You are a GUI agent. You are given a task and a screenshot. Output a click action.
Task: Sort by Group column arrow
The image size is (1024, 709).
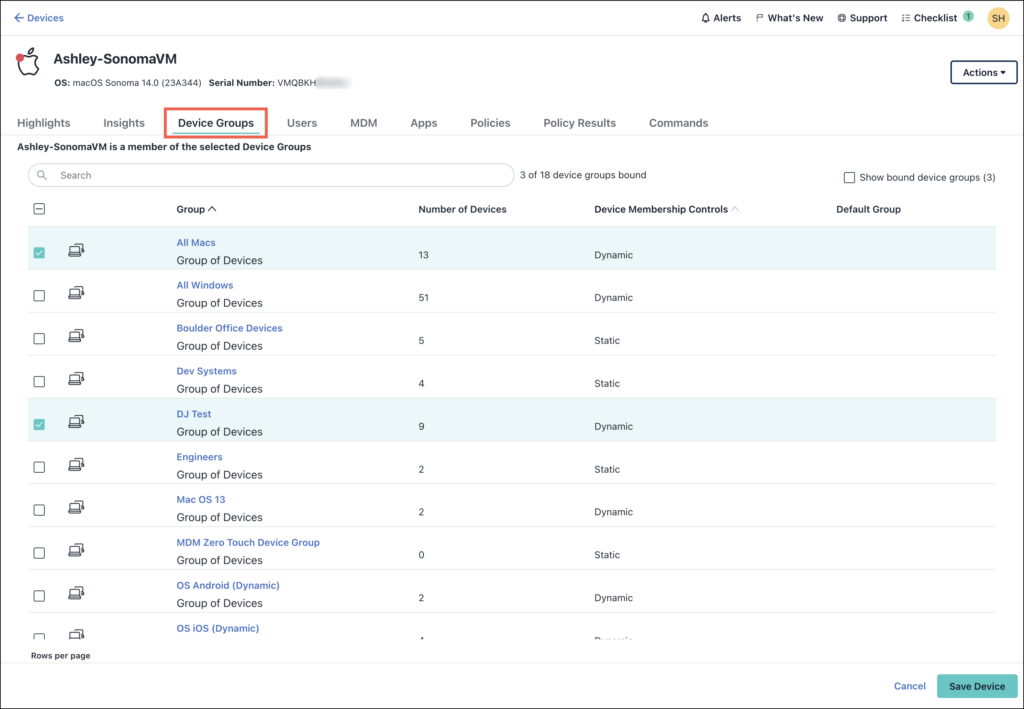click(212, 210)
